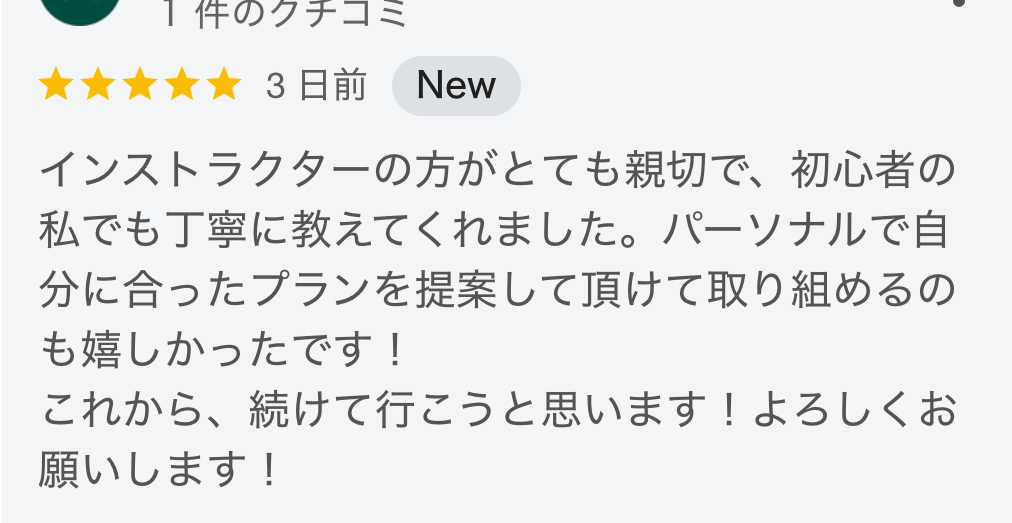Click the word インストラクター in the review

point(205,170)
